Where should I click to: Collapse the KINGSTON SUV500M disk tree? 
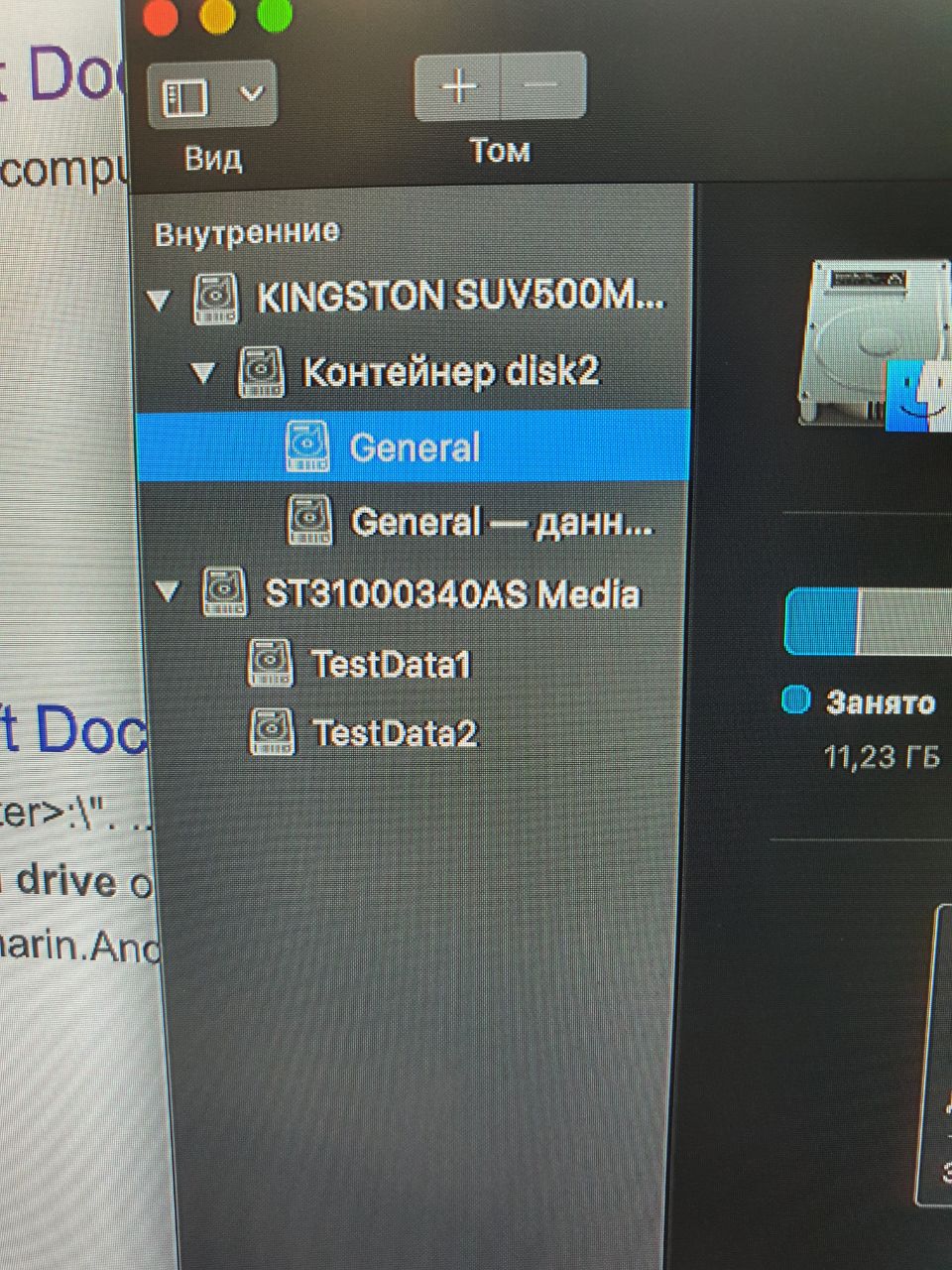160,299
